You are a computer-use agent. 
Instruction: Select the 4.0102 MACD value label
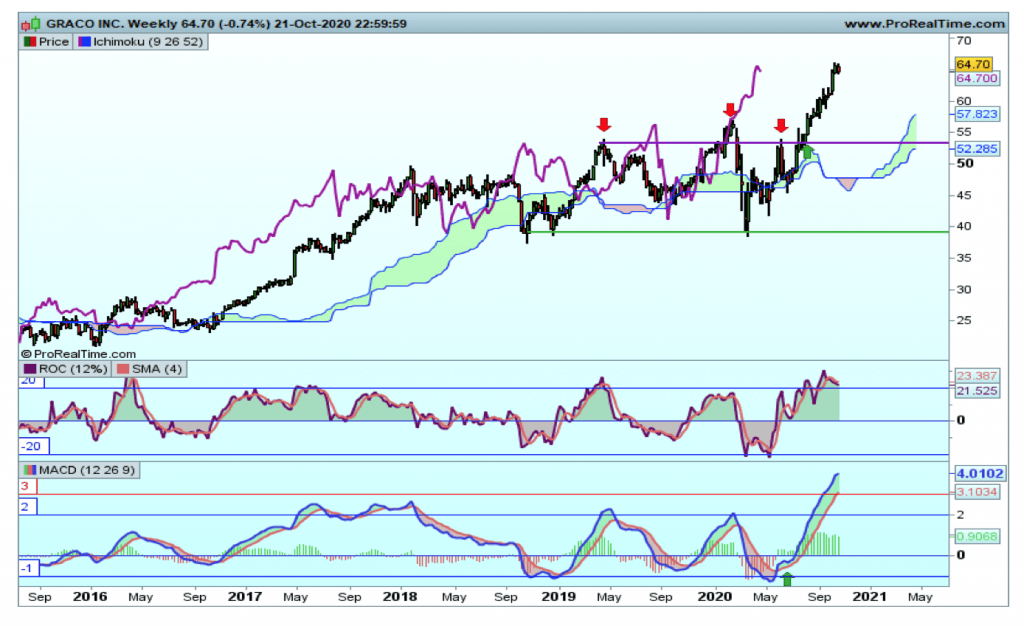pyautogui.click(x=980, y=474)
